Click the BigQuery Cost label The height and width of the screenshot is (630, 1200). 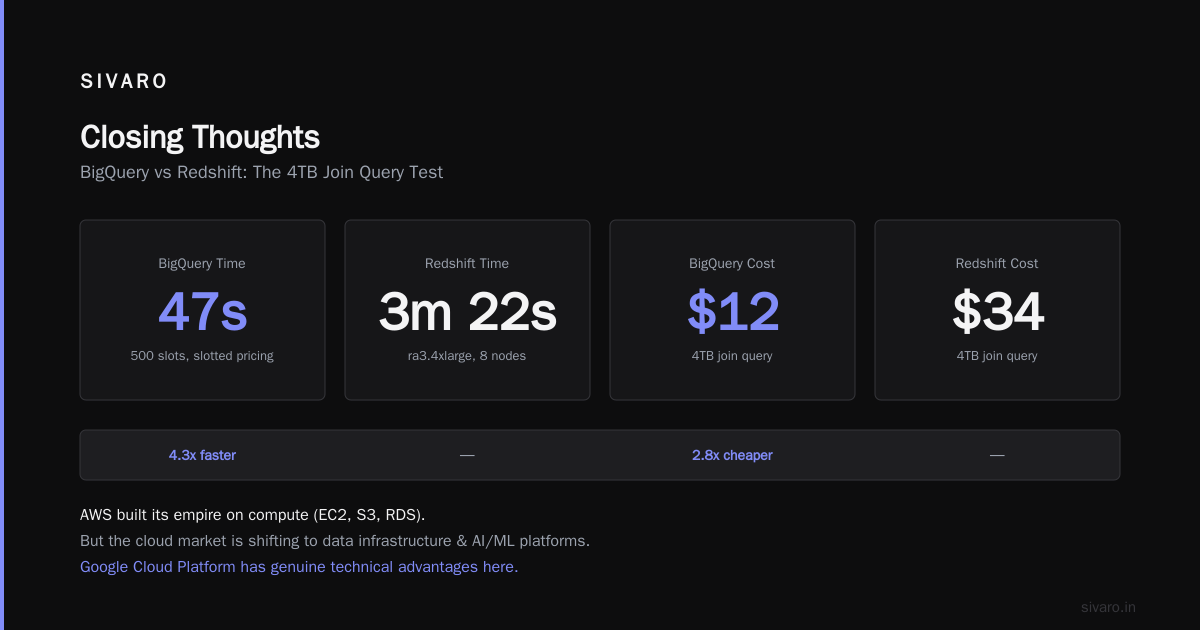[732, 264]
